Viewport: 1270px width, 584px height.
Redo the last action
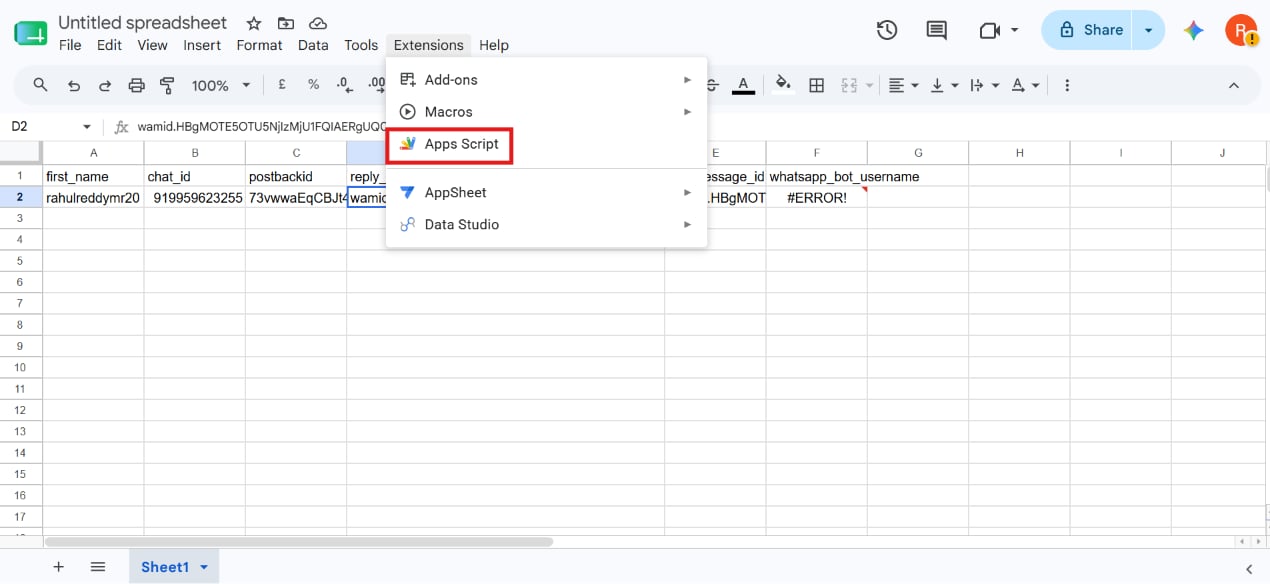(105, 85)
